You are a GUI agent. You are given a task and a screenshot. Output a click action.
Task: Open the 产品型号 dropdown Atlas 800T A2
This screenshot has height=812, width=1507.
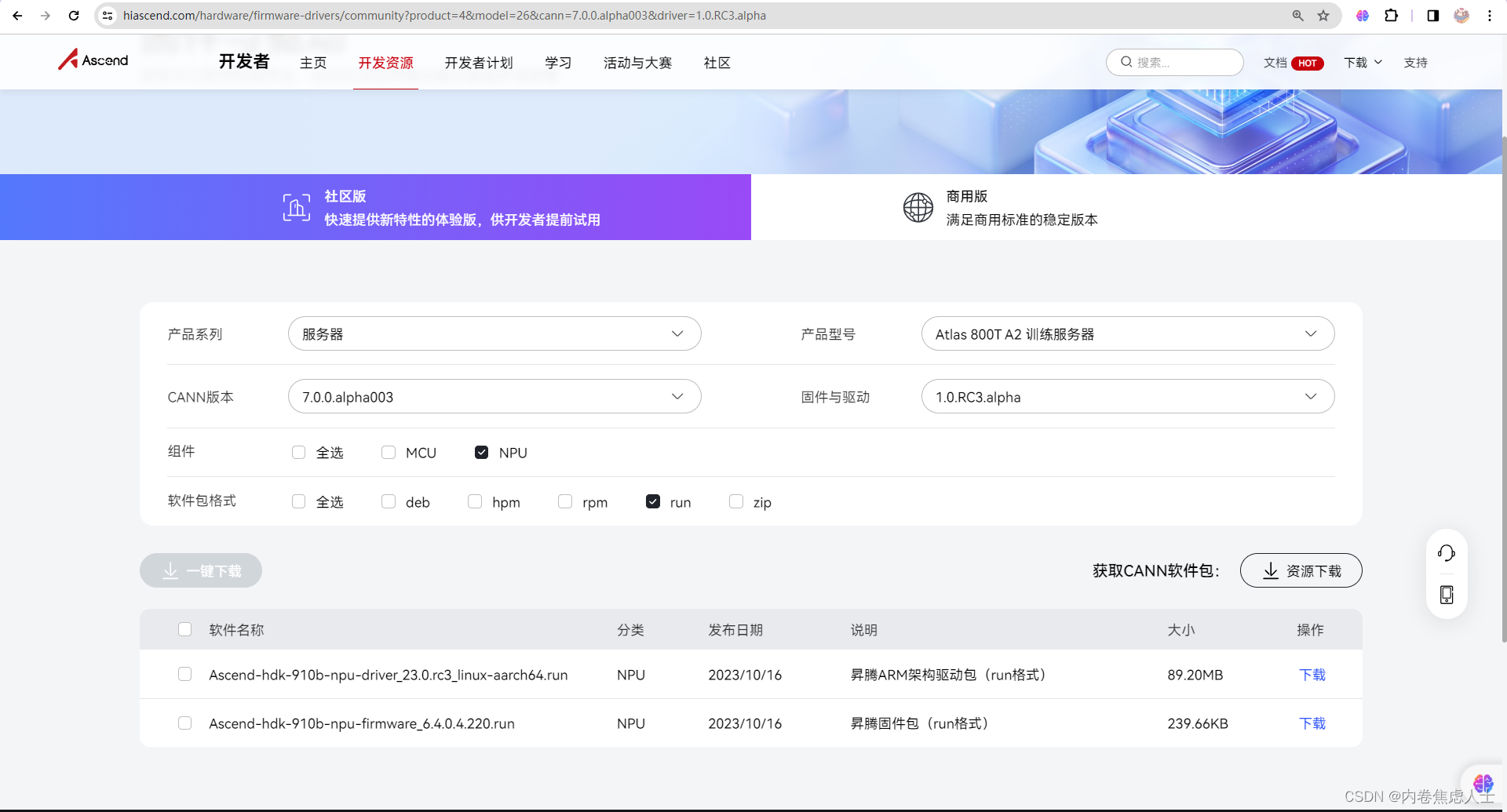1128,333
